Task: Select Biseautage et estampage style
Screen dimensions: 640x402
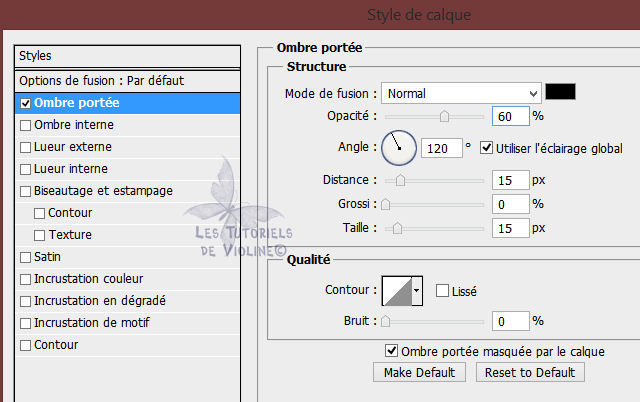Action: (x=103, y=191)
